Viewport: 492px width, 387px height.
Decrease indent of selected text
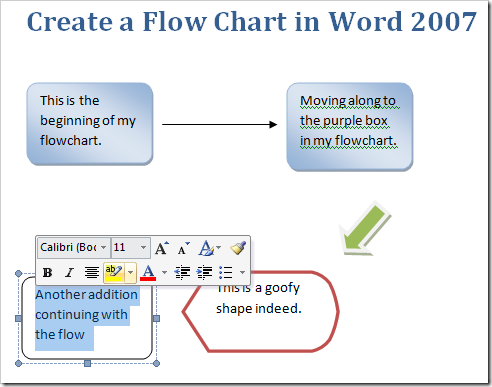tap(182, 273)
